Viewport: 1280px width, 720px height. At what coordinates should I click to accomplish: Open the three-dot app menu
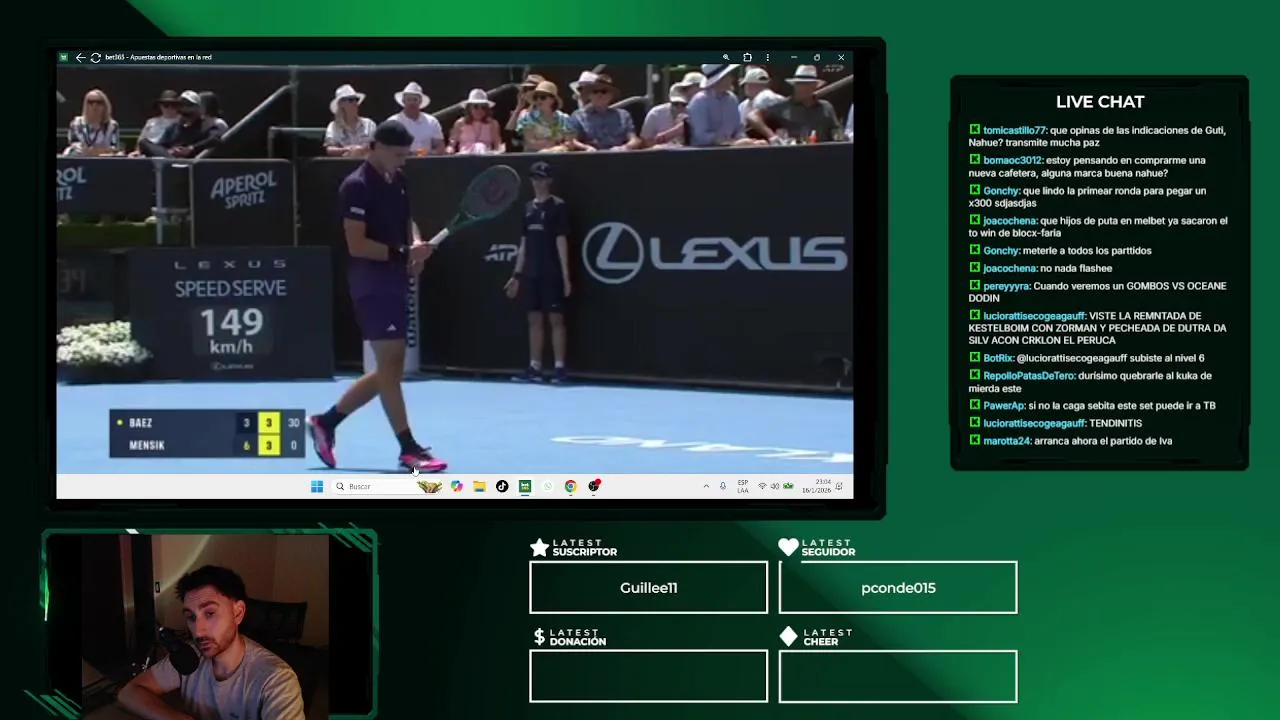tap(767, 57)
